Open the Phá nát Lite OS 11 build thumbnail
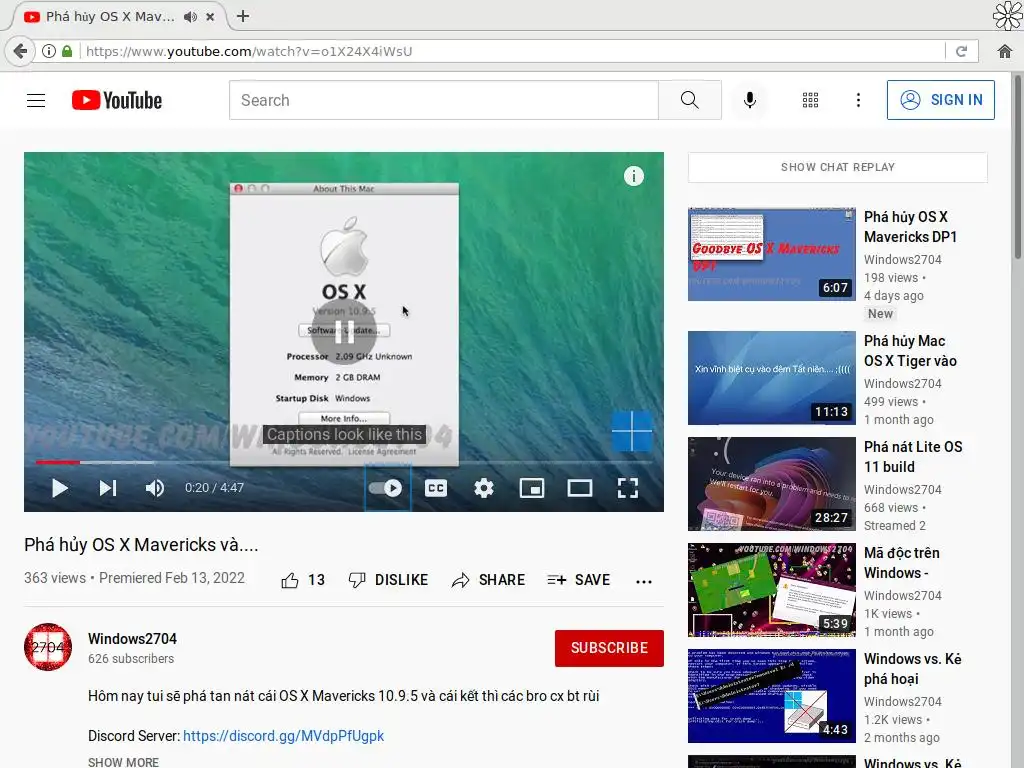 pyautogui.click(x=771, y=484)
